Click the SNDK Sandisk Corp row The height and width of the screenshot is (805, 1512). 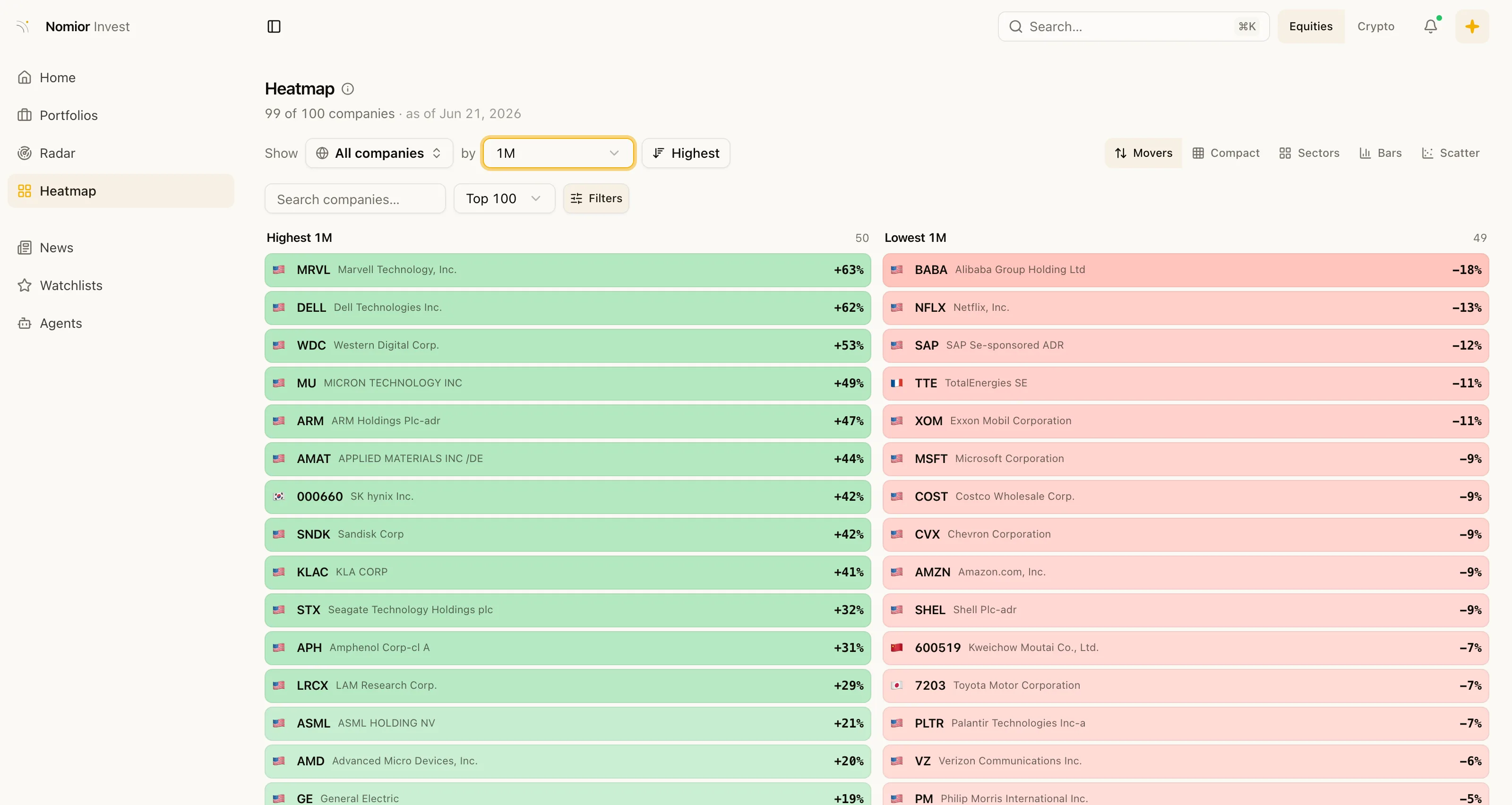point(567,534)
